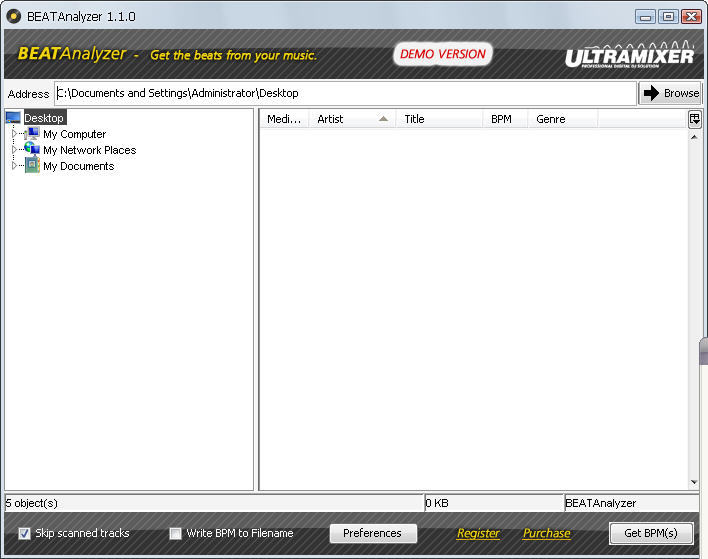
Task: Click the 'Address' label
Action: click(x=28, y=94)
